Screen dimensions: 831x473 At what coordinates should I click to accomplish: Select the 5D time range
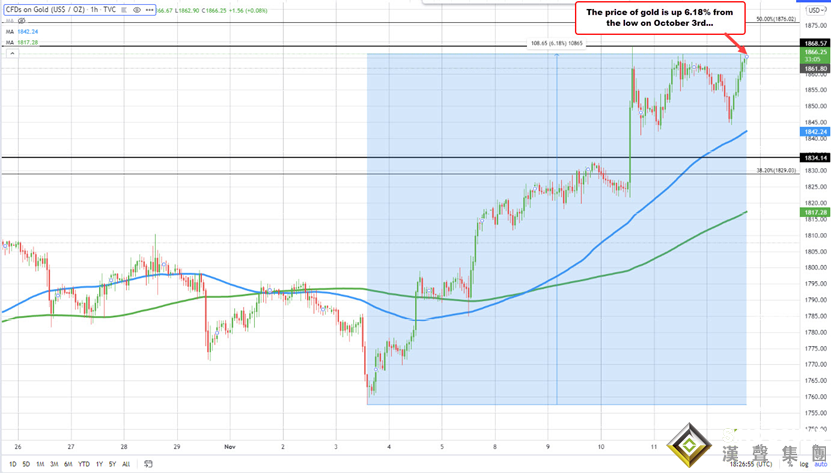26,464
